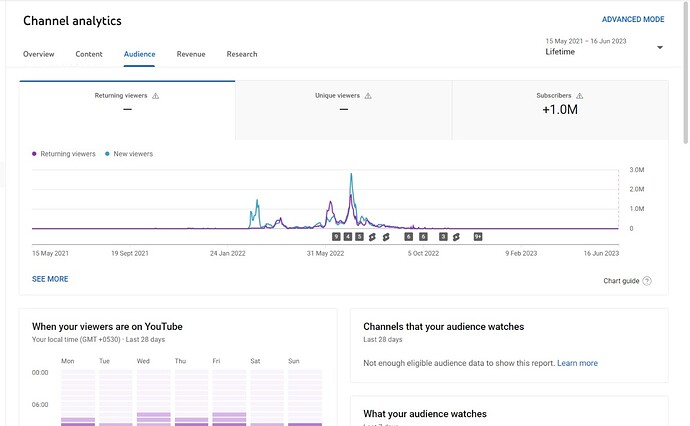Click the 19 Sept 2021 axis date
Image resolution: width=690 pixels, height=426 pixels.
click(x=130, y=253)
